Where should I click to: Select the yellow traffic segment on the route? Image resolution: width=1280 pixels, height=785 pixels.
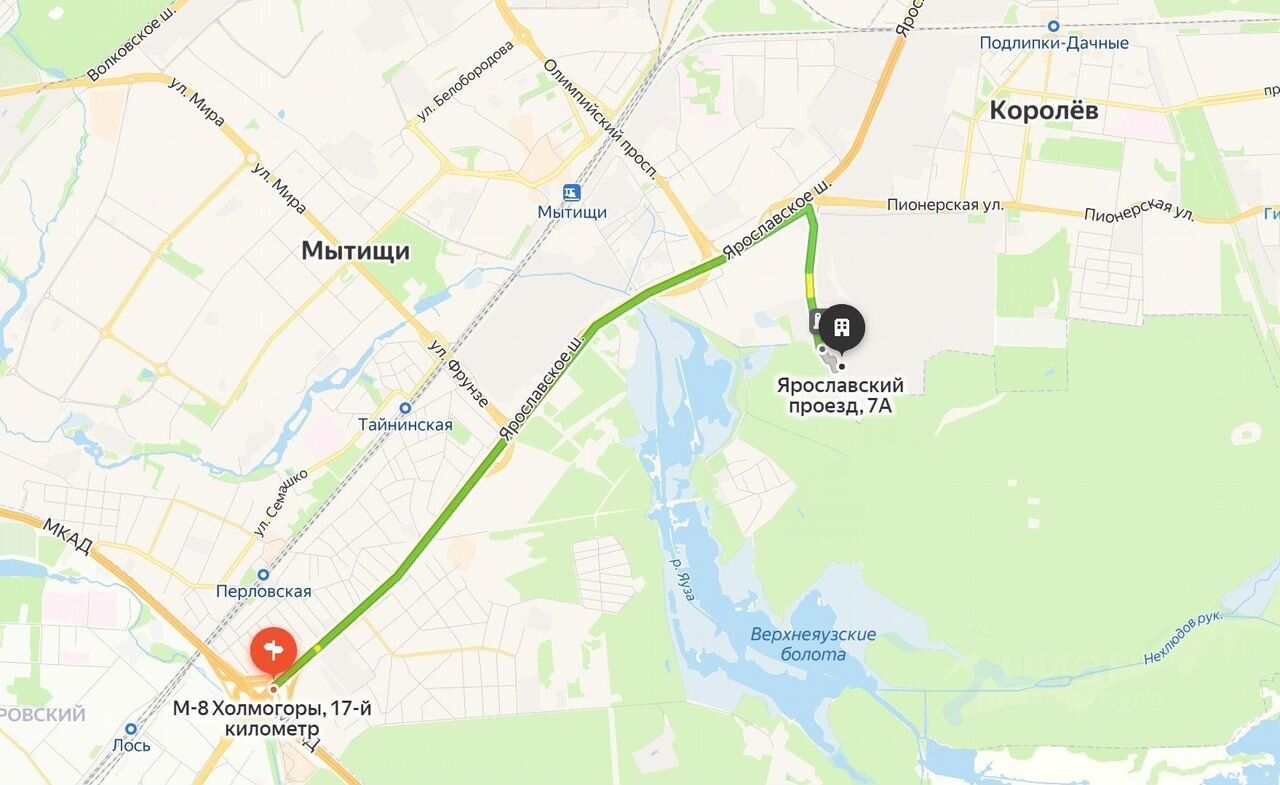(x=811, y=288)
